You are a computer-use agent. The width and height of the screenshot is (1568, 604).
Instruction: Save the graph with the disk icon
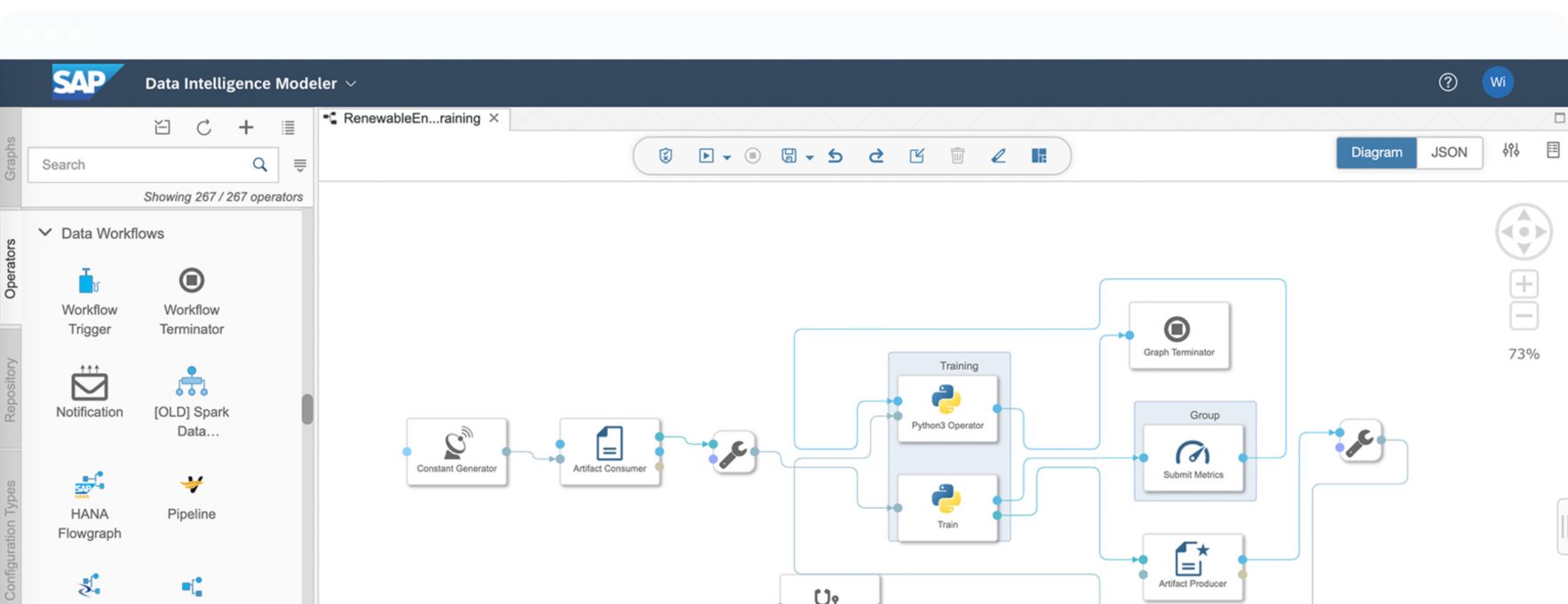click(x=788, y=155)
